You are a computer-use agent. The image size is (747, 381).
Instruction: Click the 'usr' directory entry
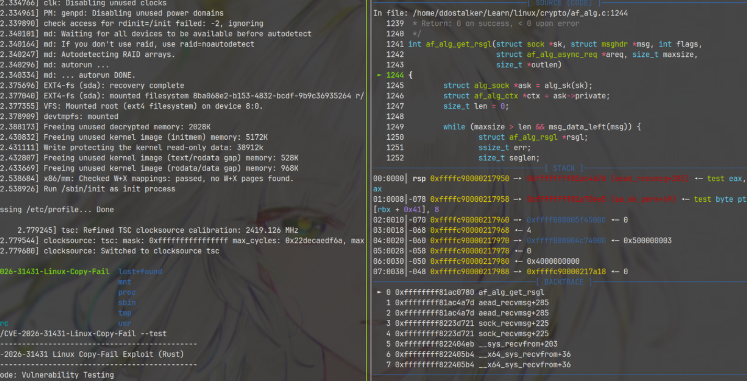click(124, 323)
